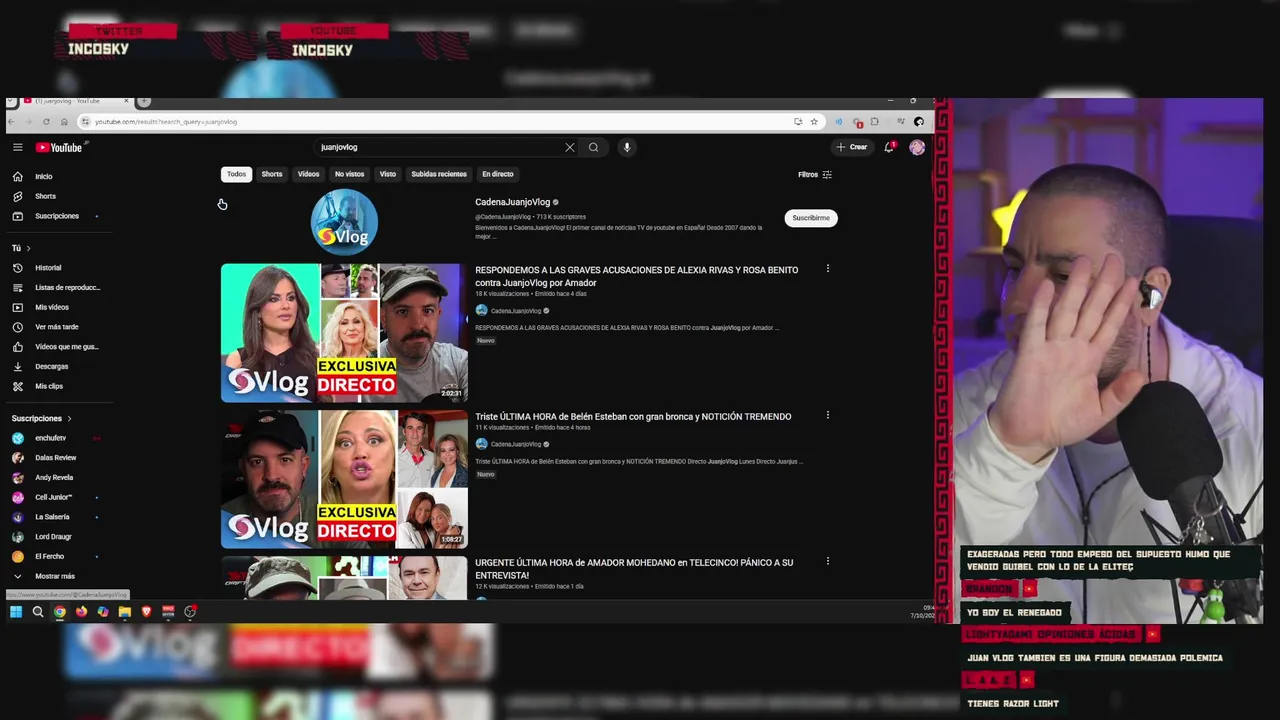Open Brave browser from taskbar

tap(146, 612)
